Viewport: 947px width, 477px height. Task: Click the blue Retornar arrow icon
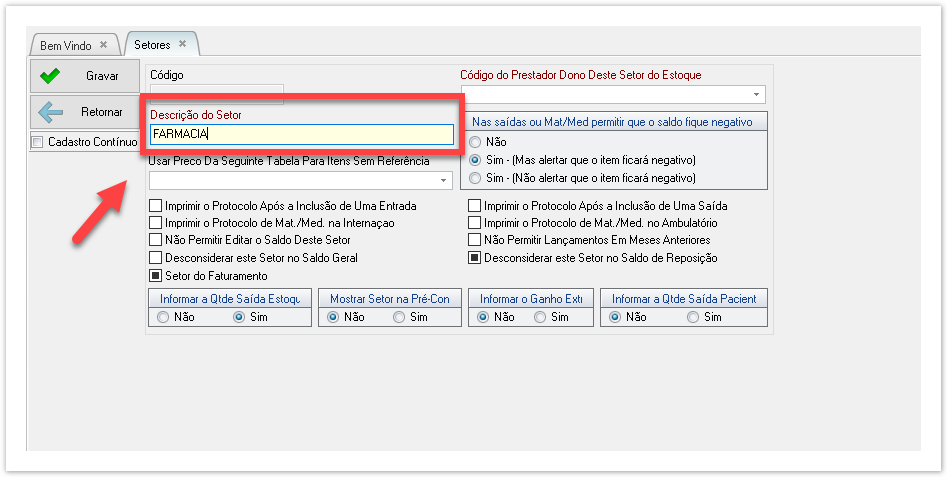[49, 112]
